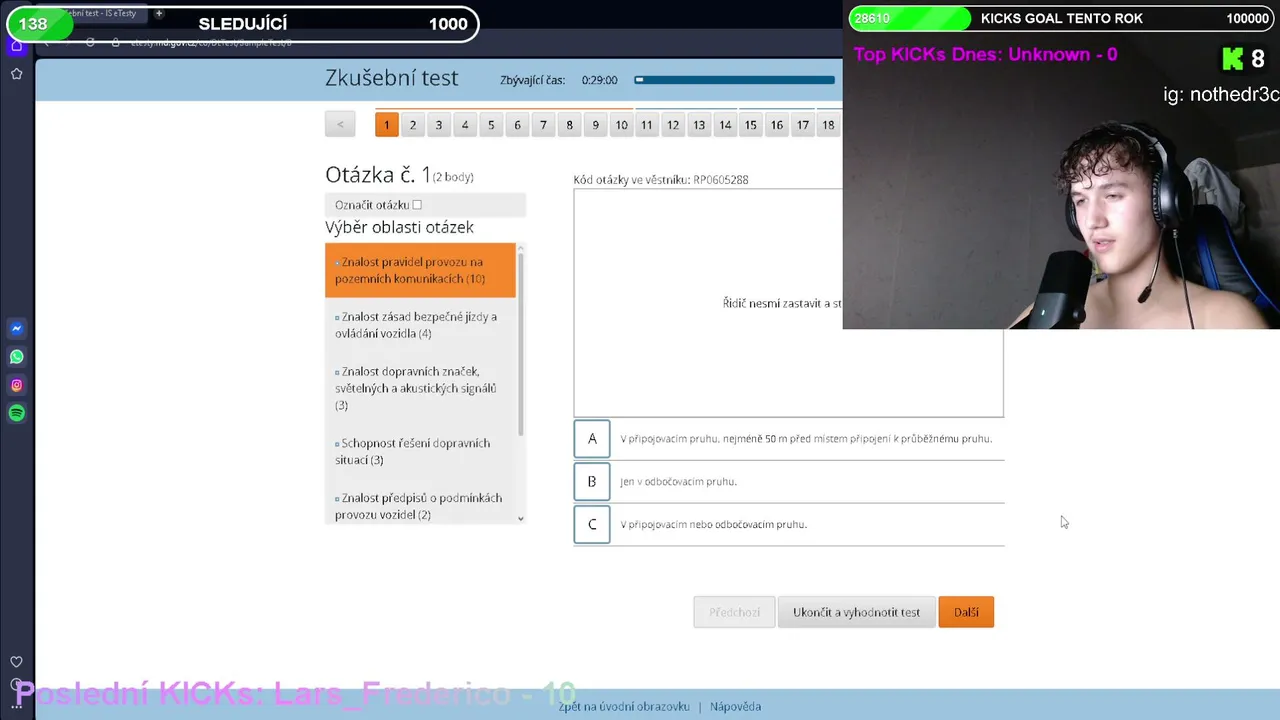Choose answer B

pyautogui.click(x=592, y=481)
